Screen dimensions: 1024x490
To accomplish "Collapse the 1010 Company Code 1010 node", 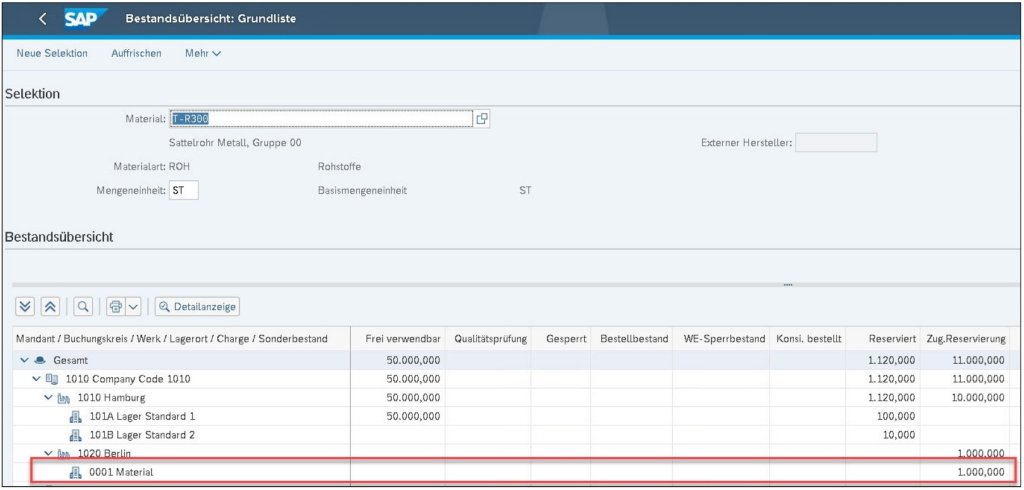I will pyautogui.click(x=37, y=378).
